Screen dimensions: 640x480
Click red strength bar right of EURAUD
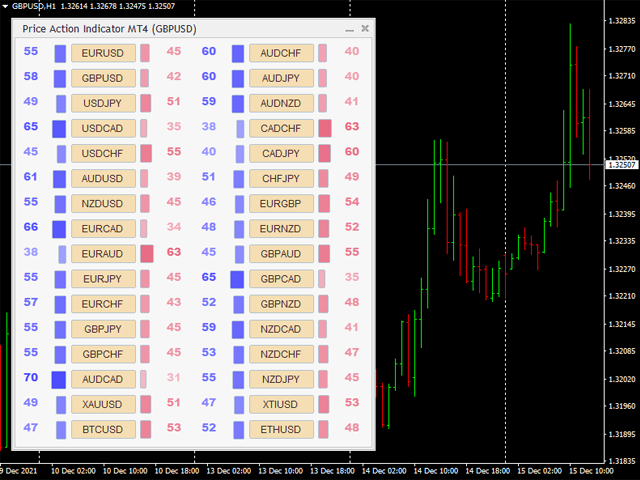(x=147, y=254)
